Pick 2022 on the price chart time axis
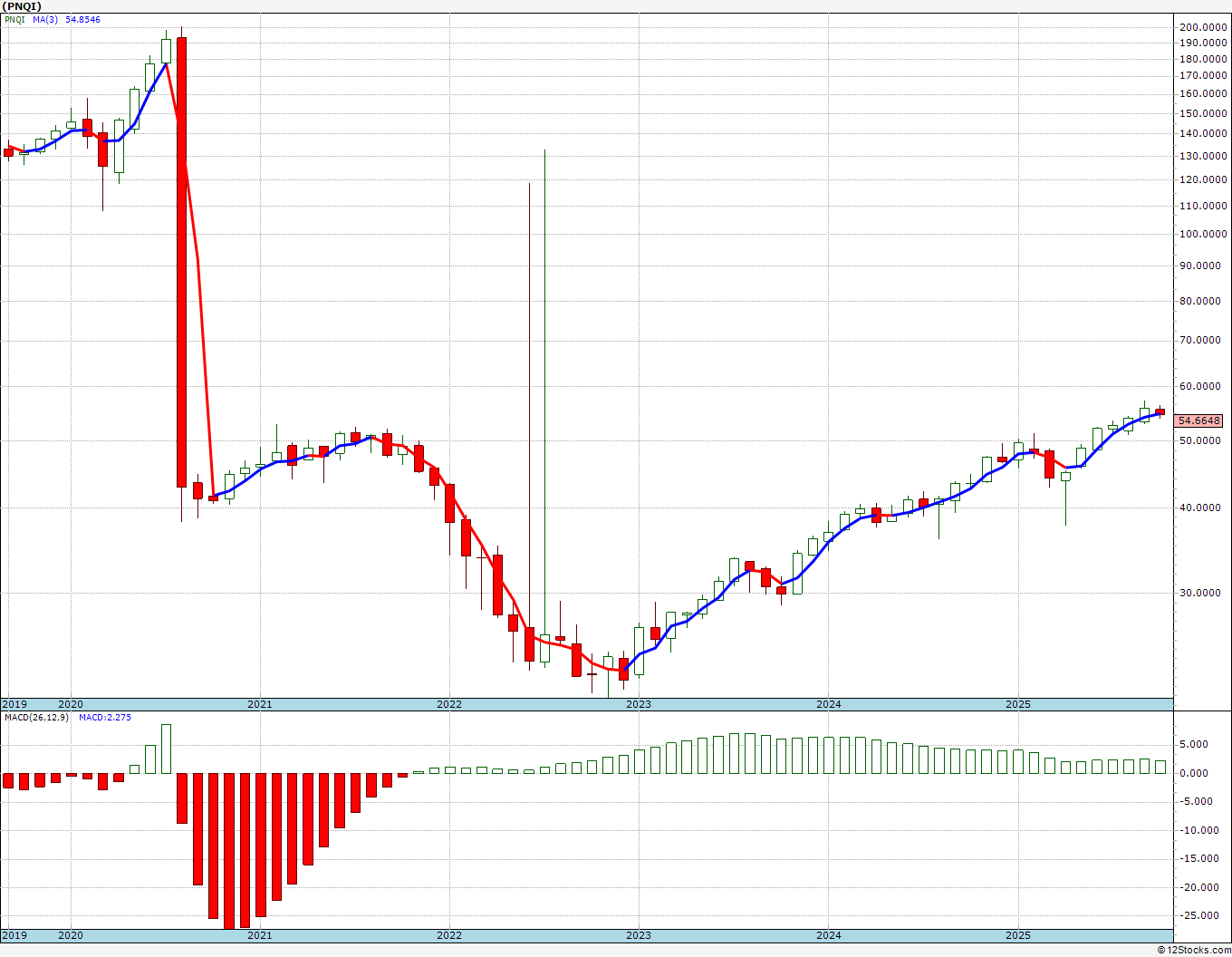Viewport: 1232px width, 957px height. point(449,704)
